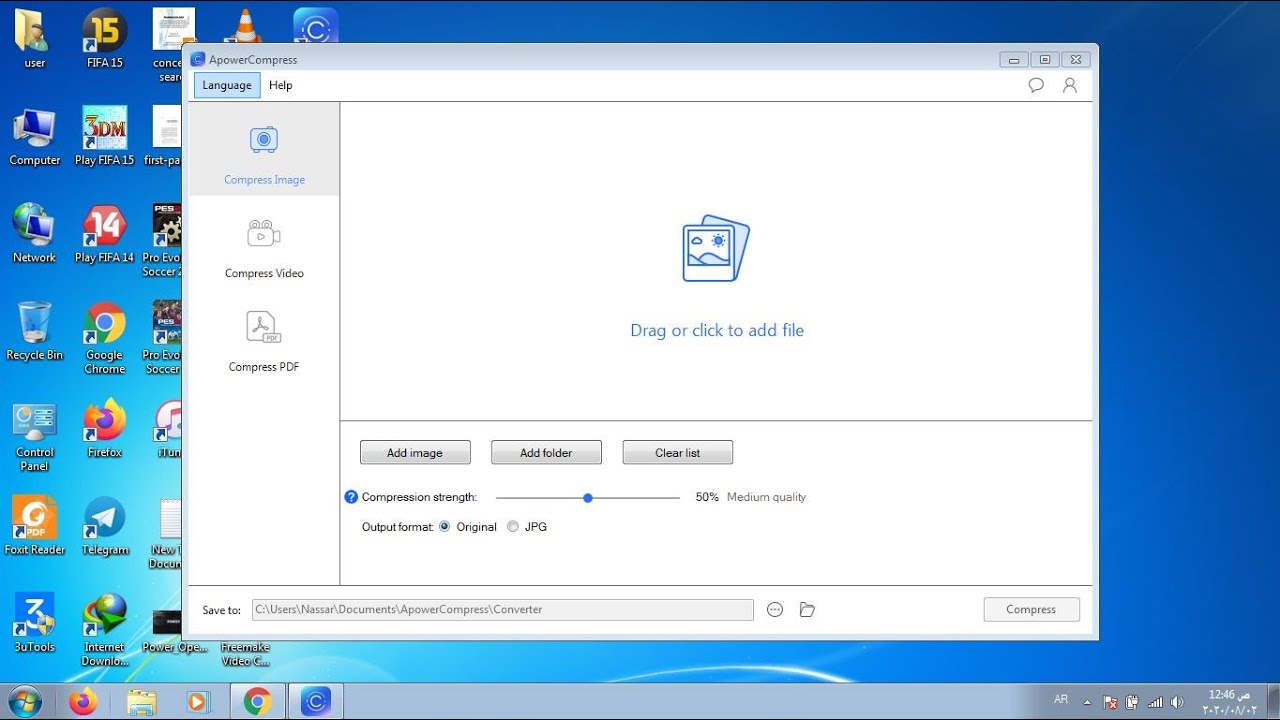Image resolution: width=1280 pixels, height=720 pixels.
Task: Open the Windows Start button
Action: 23,701
